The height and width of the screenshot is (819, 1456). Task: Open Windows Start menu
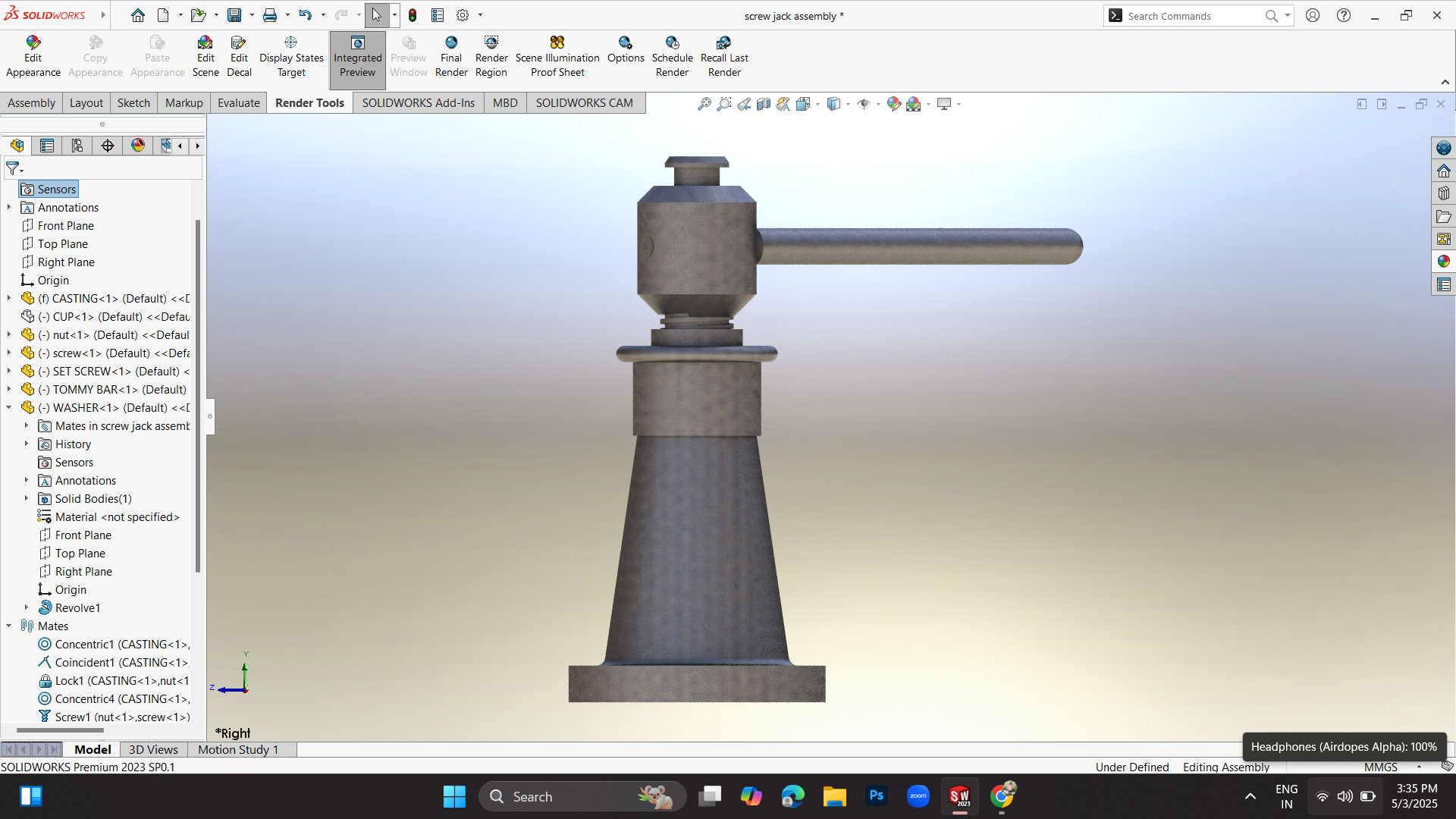[454, 796]
